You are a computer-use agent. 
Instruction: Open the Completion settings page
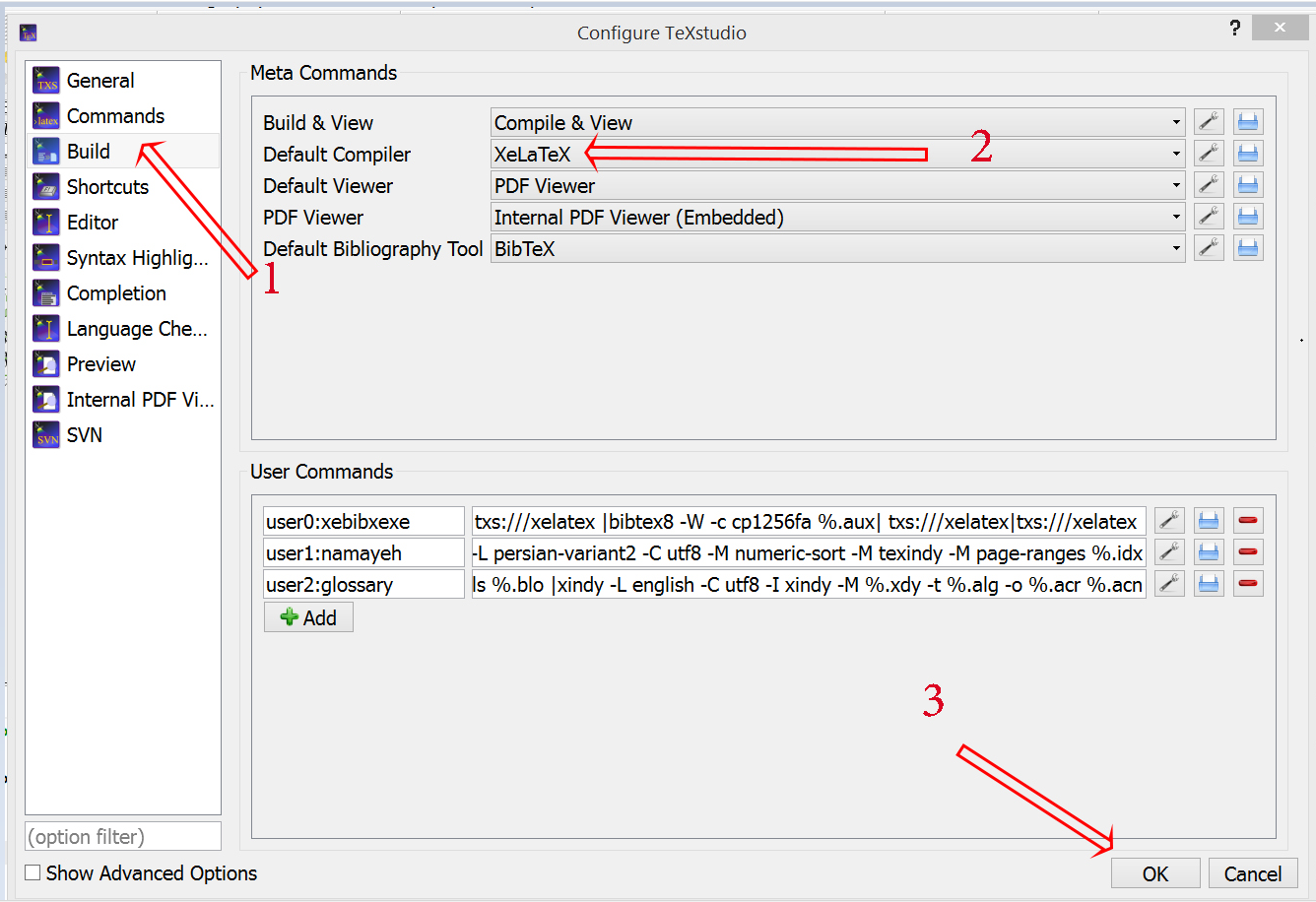123,293
